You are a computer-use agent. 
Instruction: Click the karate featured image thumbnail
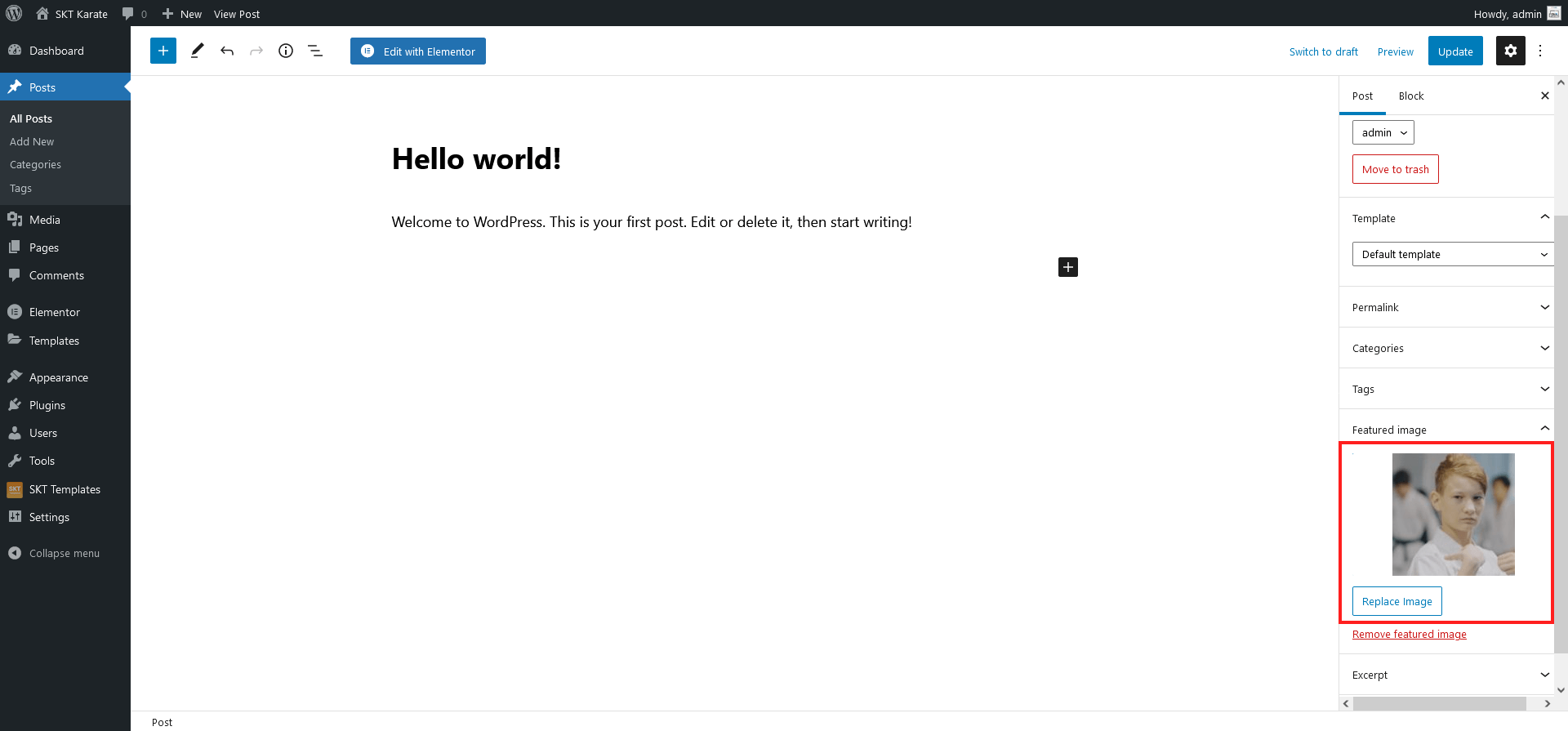[1453, 515]
